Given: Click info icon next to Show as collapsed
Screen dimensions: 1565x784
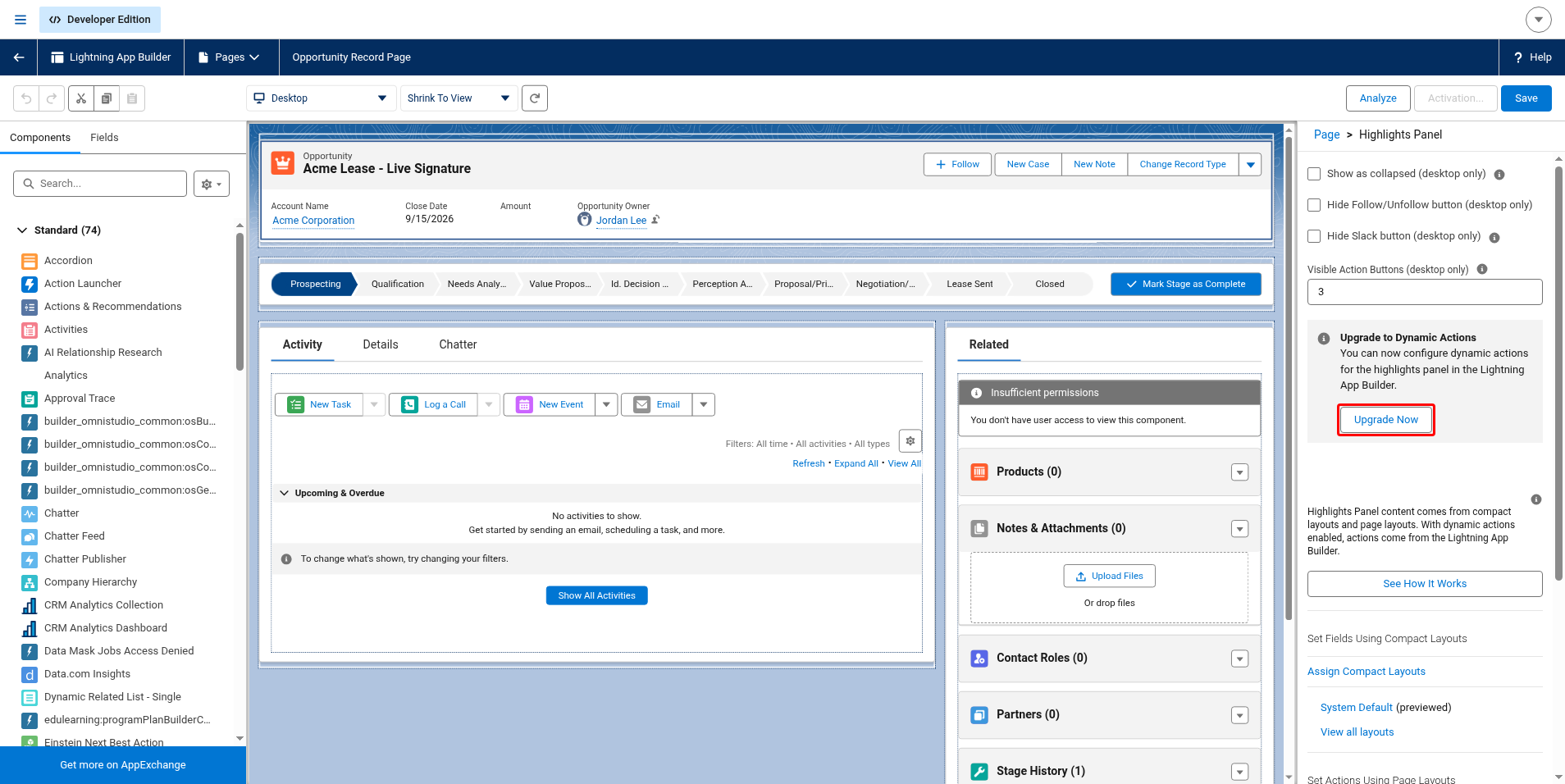Looking at the screenshot, I should (1499, 175).
